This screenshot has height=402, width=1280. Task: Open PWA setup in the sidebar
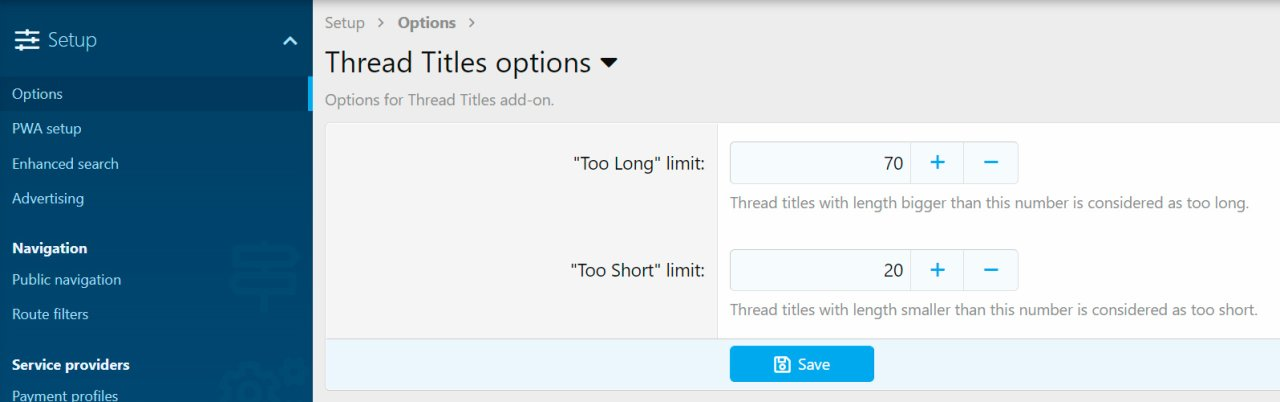pyautogui.click(x=47, y=129)
